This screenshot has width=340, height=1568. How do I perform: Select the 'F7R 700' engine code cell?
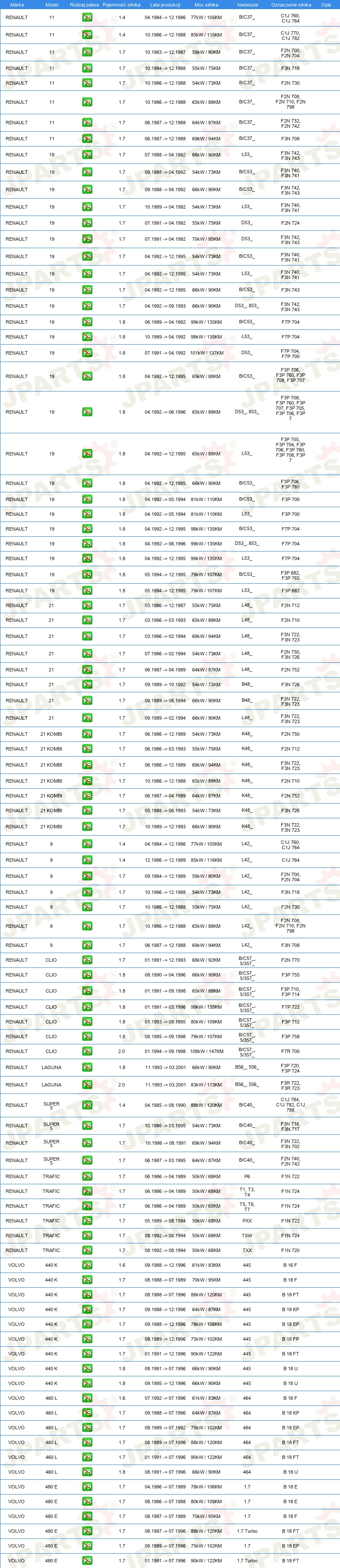290,1051
